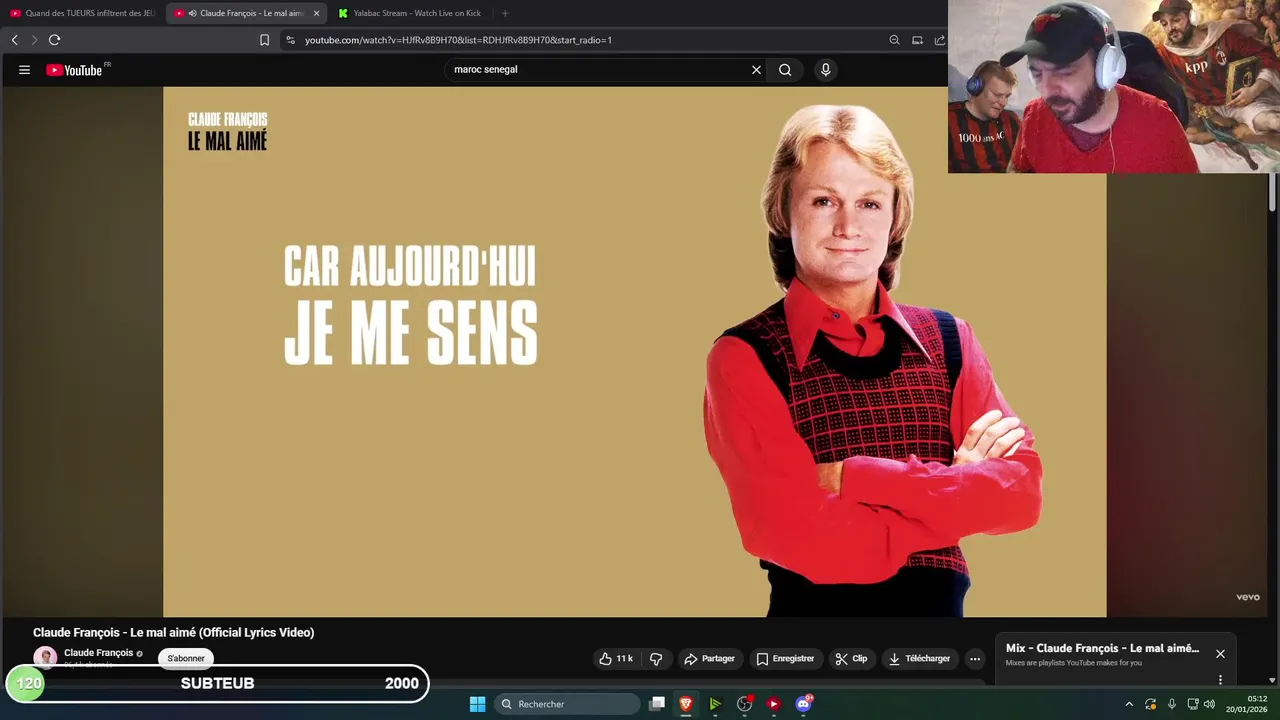Open volume control speaker tray icon

[1209, 704]
